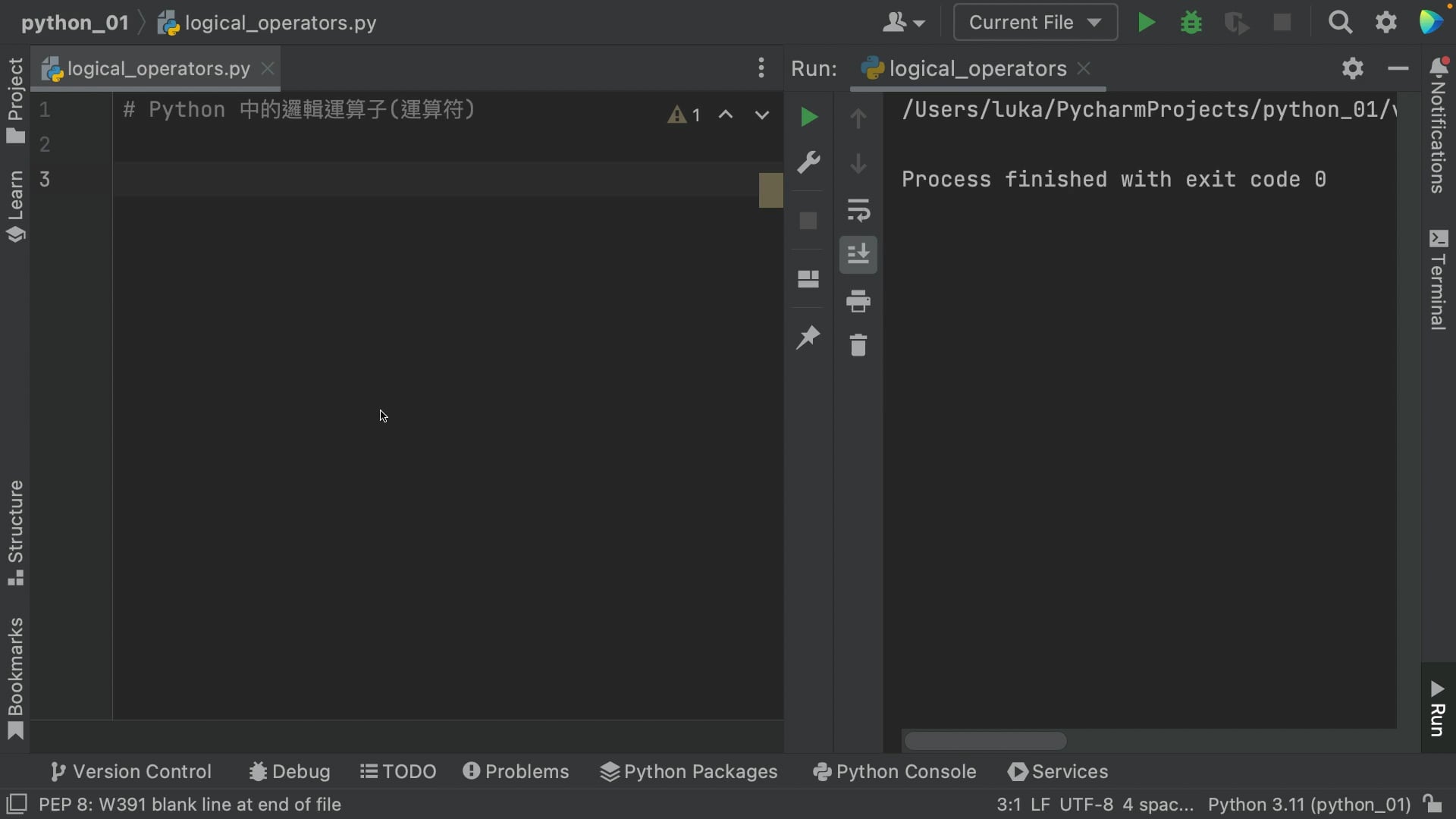Open the Current File run configuration dropdown

[1035, 22]
